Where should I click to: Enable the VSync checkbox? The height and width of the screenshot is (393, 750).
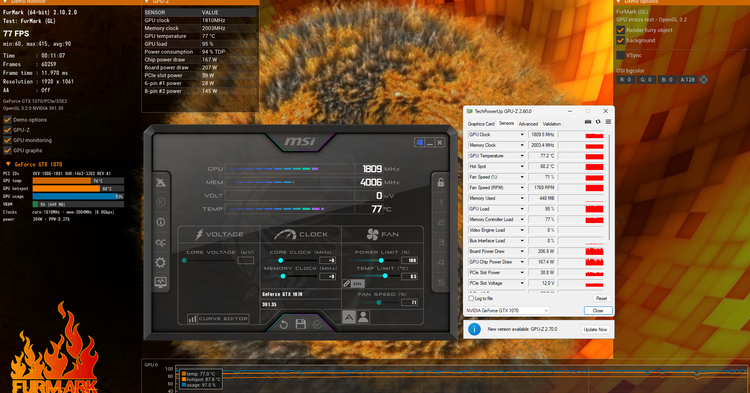tap(620, 55)
